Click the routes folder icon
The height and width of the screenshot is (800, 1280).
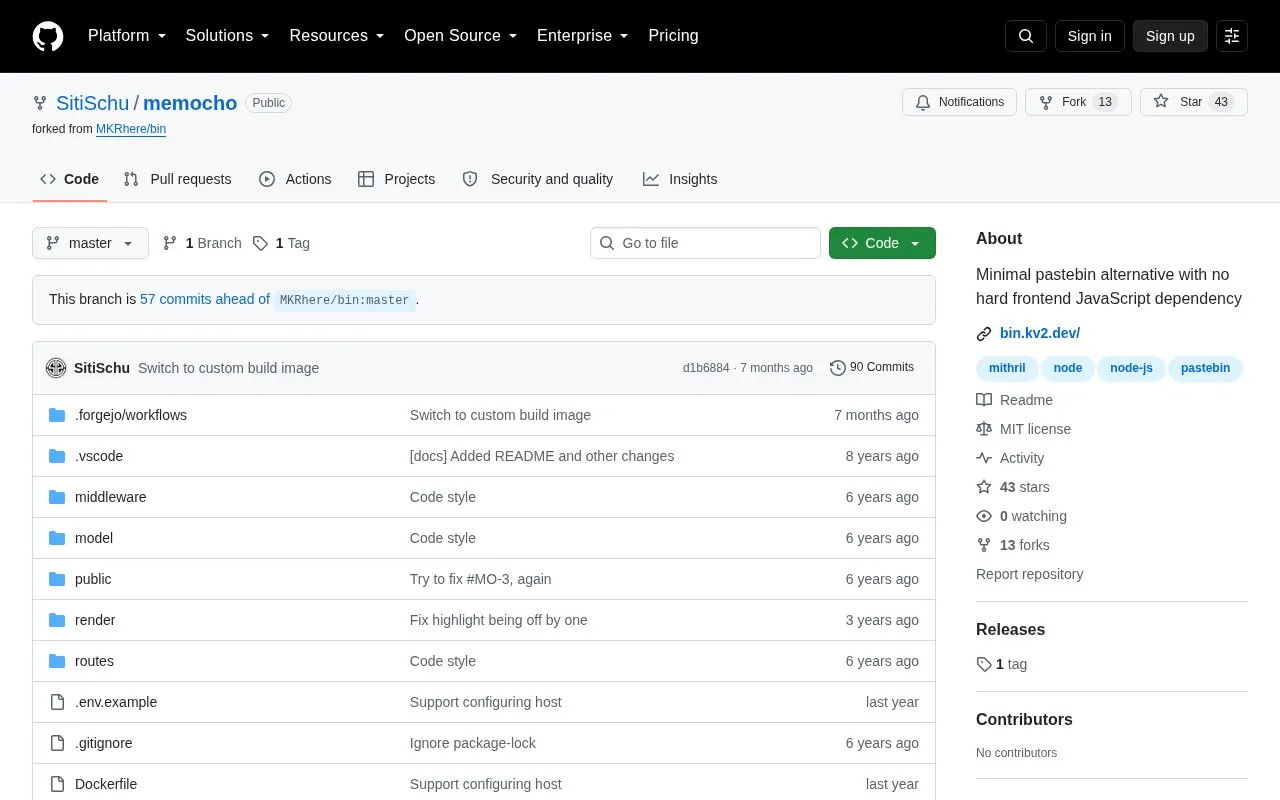[x=57, y=661]
